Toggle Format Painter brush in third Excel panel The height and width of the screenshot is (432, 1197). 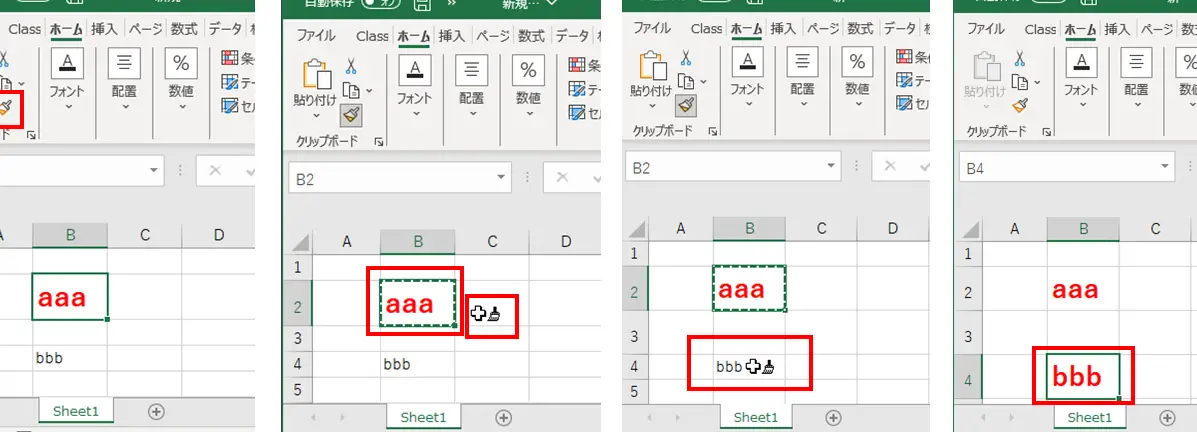[686, 106]
